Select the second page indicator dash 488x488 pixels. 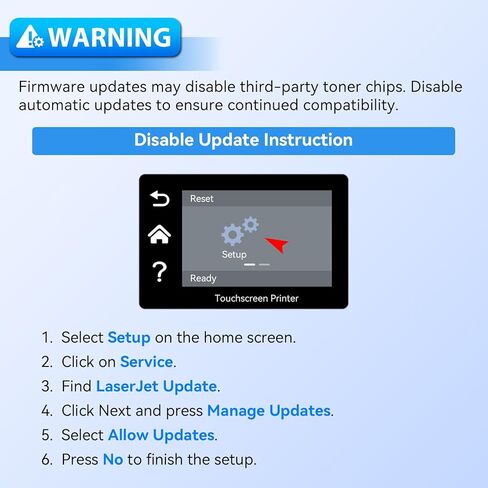pyautogui.click(x=264, y=265)
